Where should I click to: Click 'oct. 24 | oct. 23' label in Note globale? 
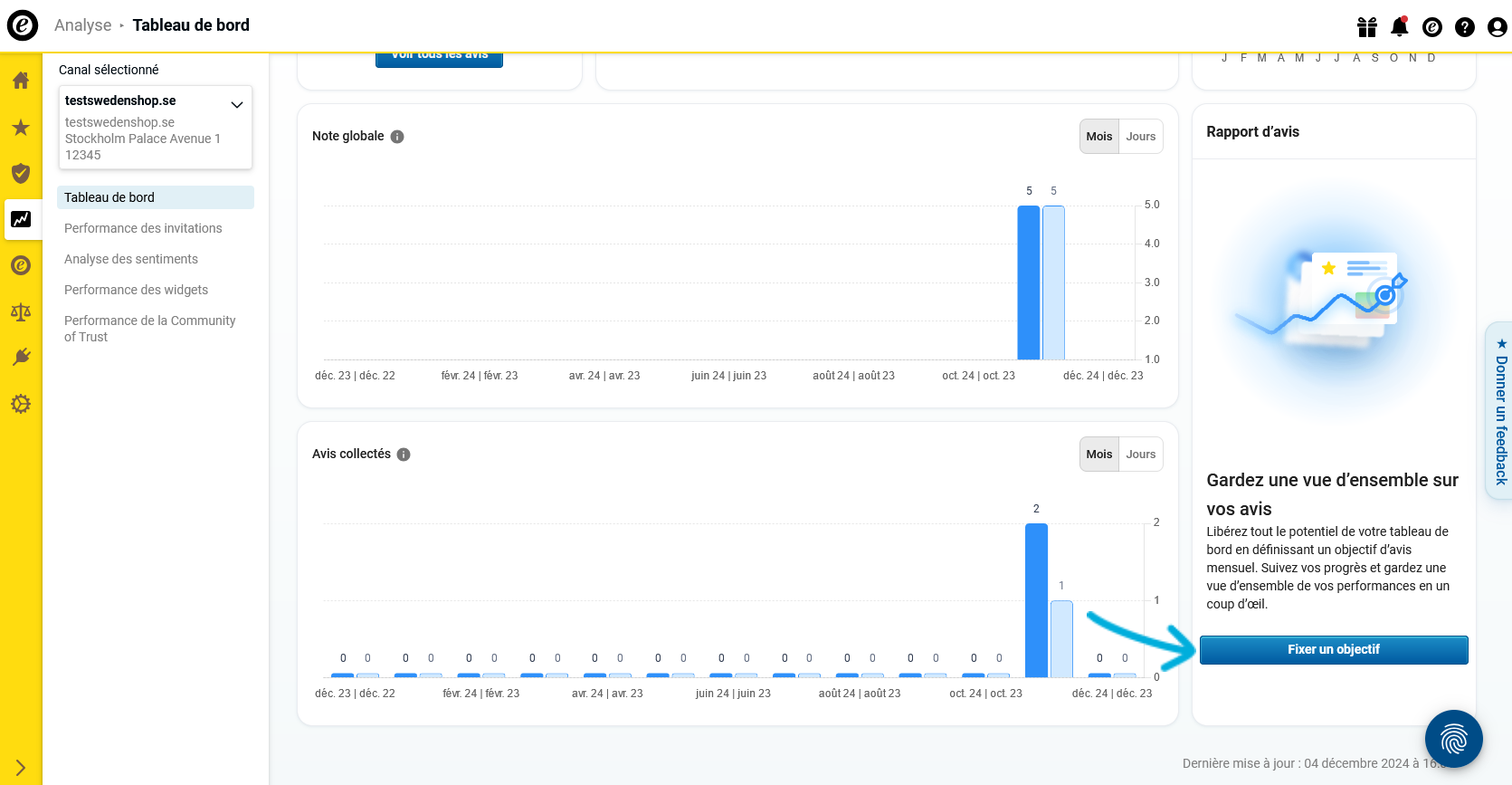click(x=978, y=376)
